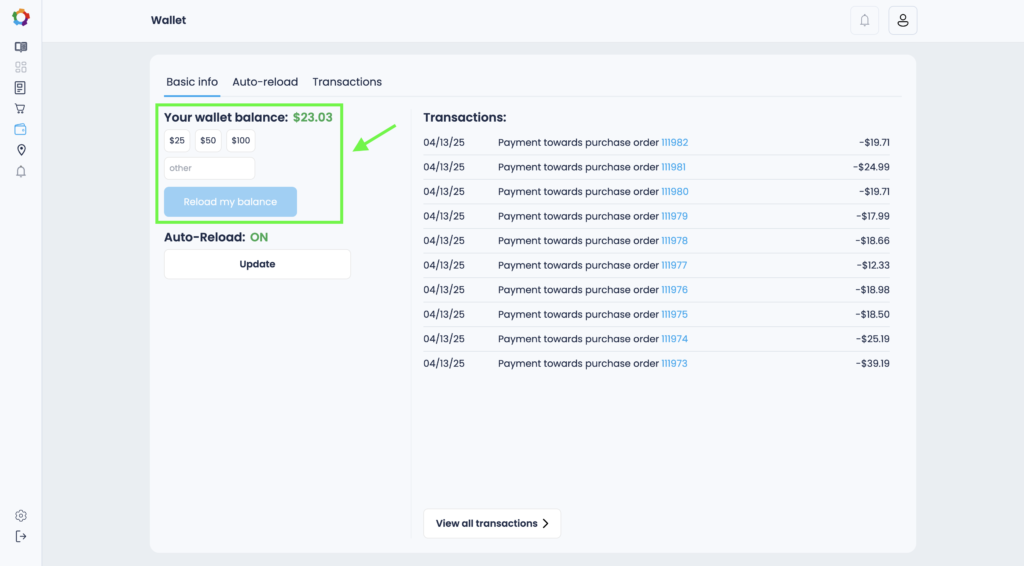
Task: Open the bell icon in the sidebar
Action: [x=21, y=172]
